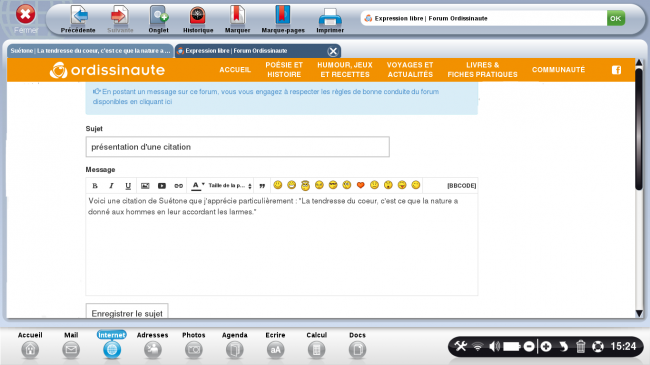Click the volume speaker icon
Image resolution: width=650 pixels, height=365 pixels.
tap(494, 346)
